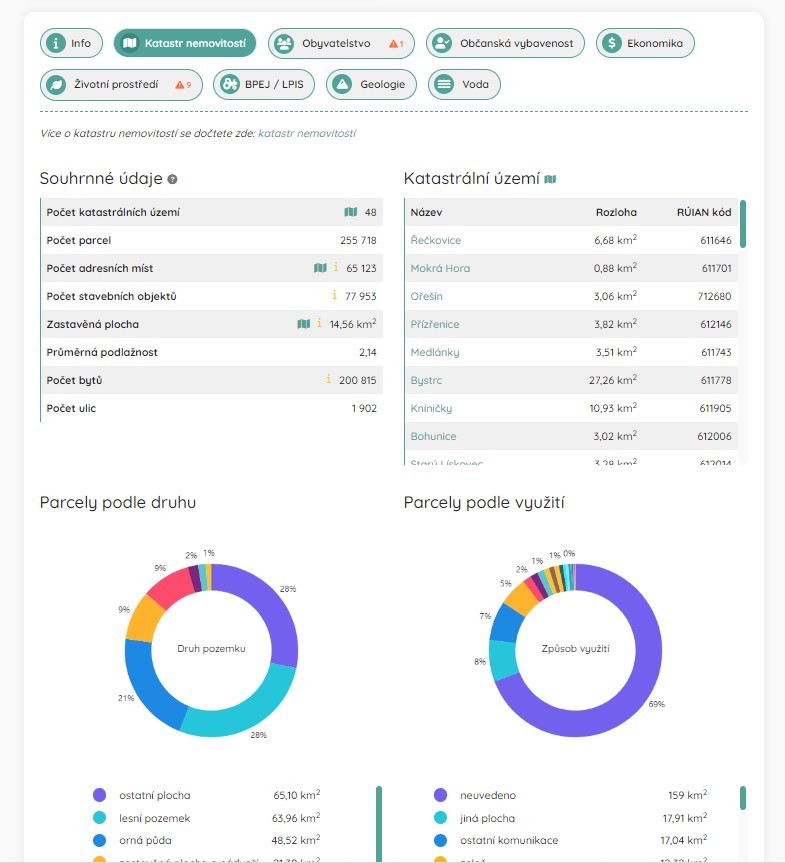Click the Bystrc area value 27,26 km²

(613, 380)
